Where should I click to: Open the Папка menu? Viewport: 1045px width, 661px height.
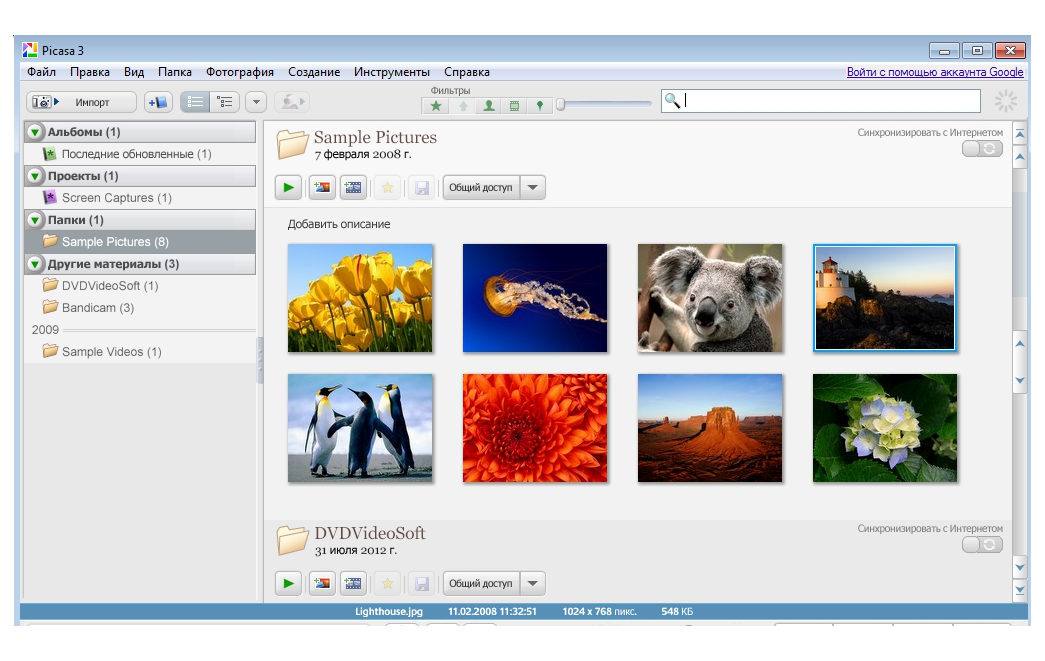(175, 72)
